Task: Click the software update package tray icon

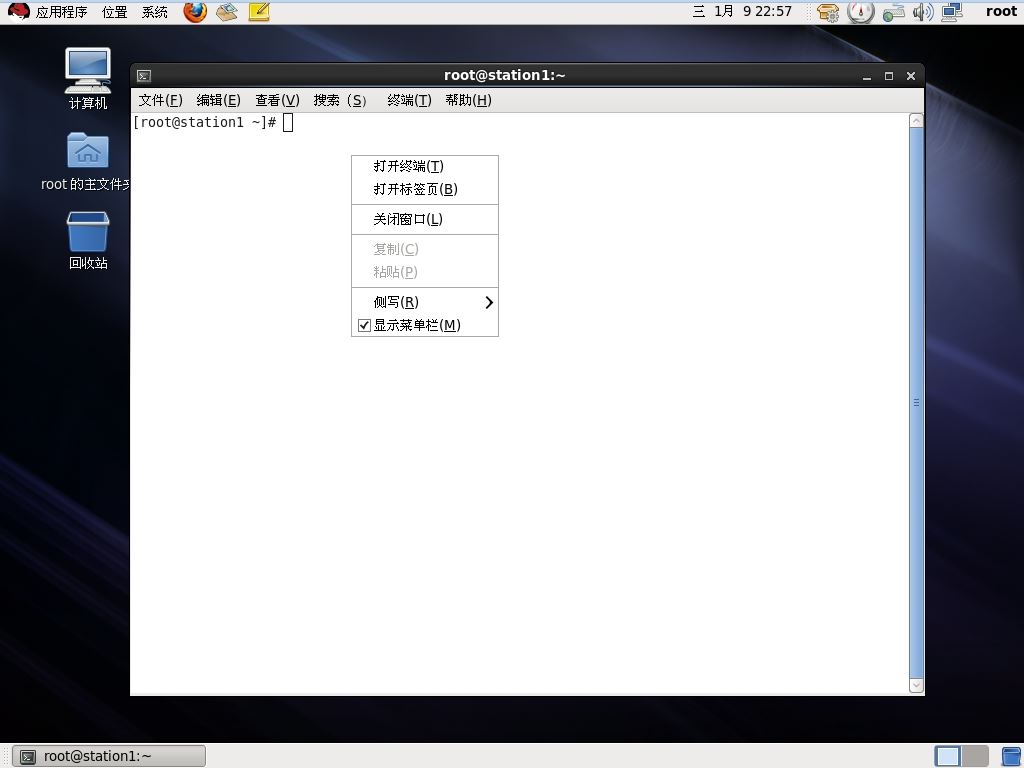Action: click(x=827, y=12)
